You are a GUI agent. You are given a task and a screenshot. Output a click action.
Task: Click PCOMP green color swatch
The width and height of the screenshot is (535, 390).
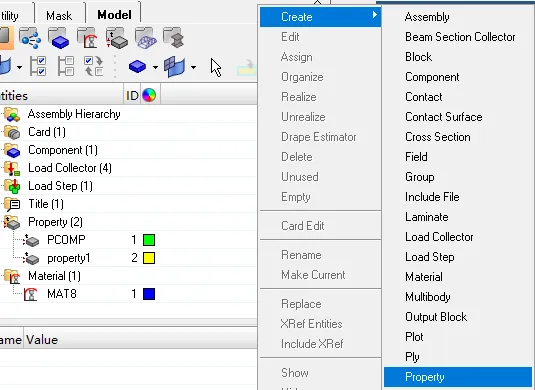coord(149,240)
